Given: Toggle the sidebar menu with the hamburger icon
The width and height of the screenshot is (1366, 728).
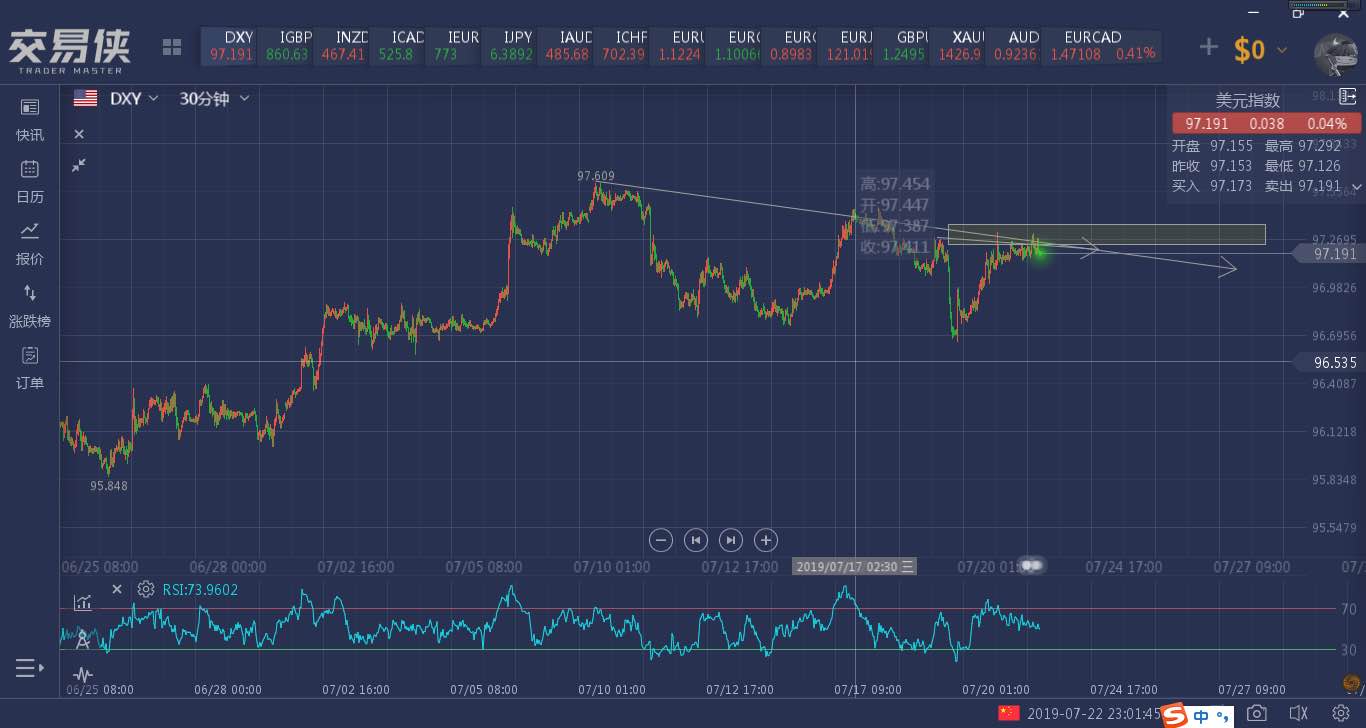Looking at the screenshot, I should click(30, 668).
